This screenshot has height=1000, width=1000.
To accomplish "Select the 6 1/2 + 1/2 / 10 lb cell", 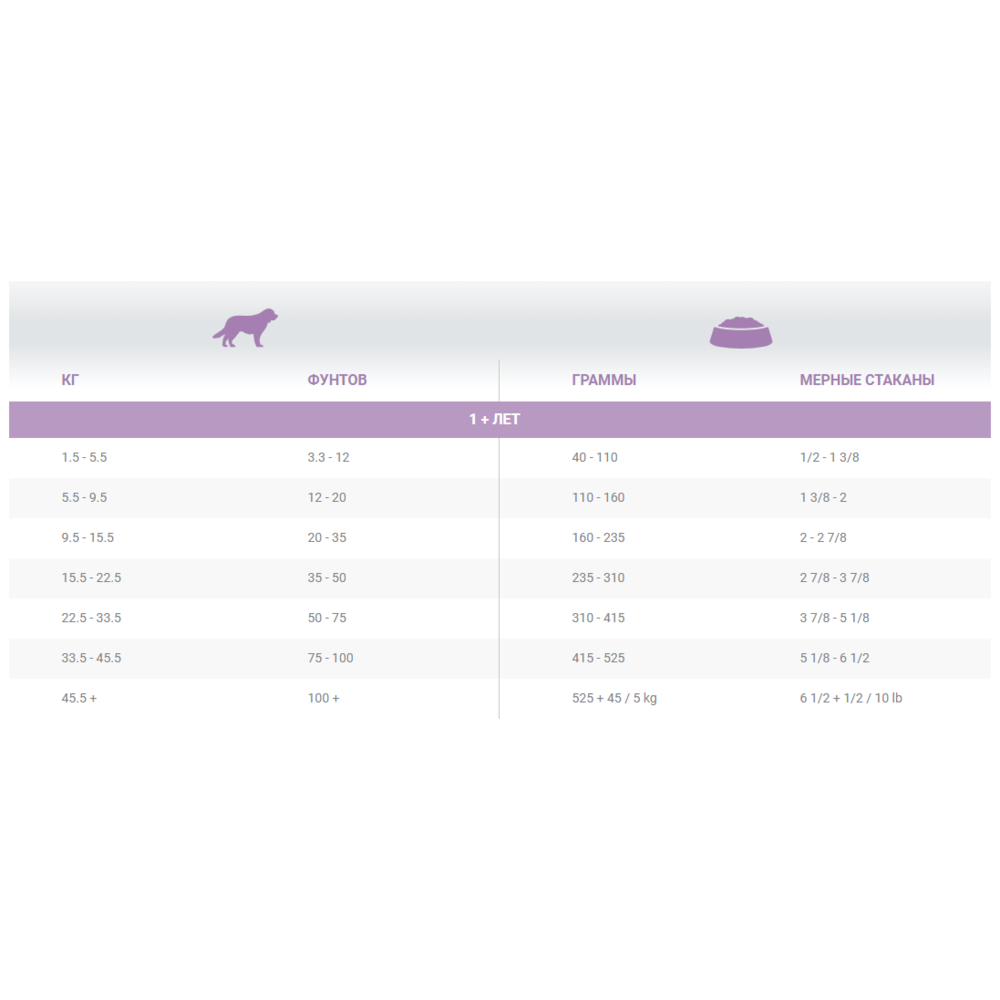I will coord(851,698).
